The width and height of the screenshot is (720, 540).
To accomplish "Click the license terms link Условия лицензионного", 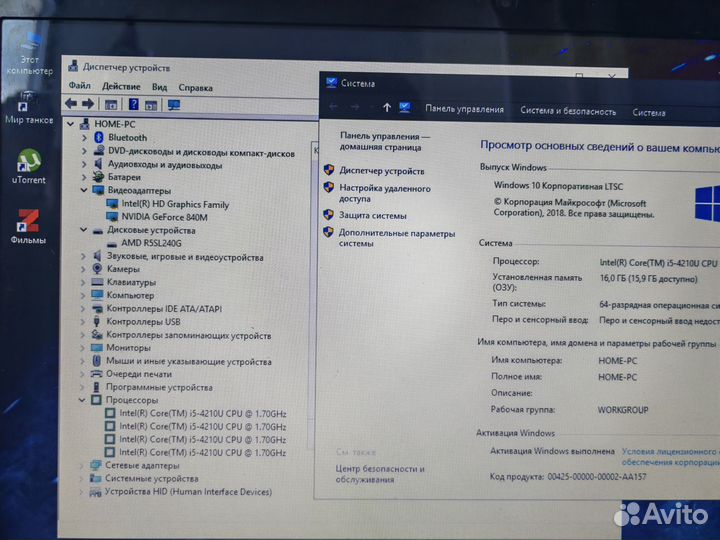I will [670, 452].
